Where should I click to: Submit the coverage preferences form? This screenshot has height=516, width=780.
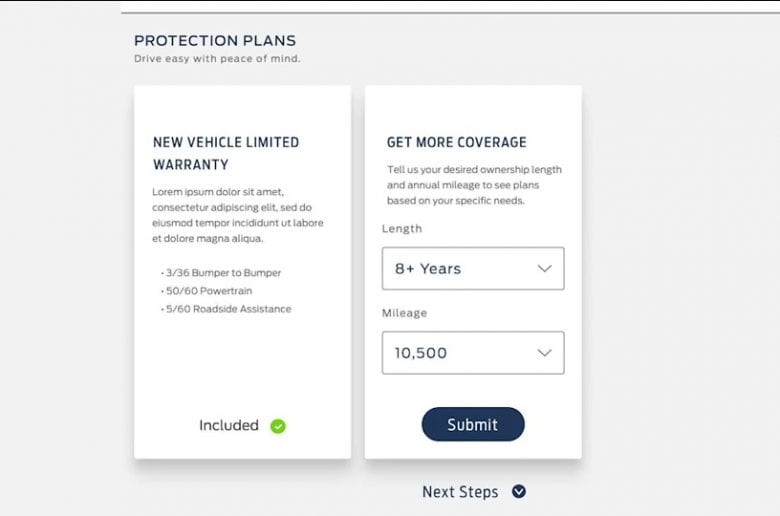pos(473,424)
